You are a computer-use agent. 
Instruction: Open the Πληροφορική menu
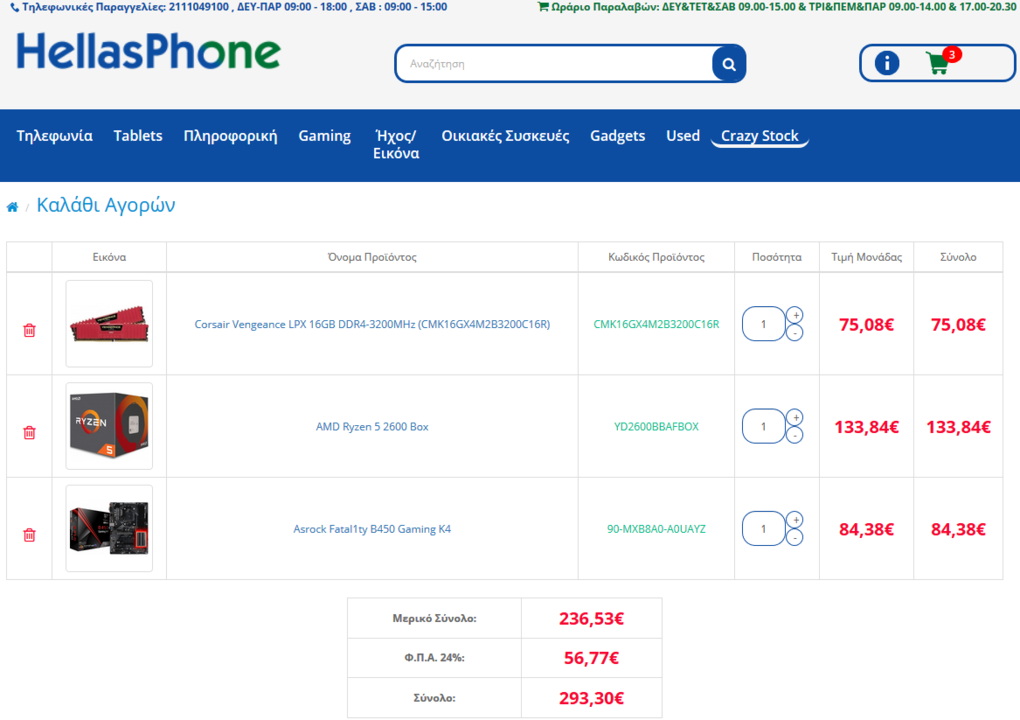pos(230,136)
